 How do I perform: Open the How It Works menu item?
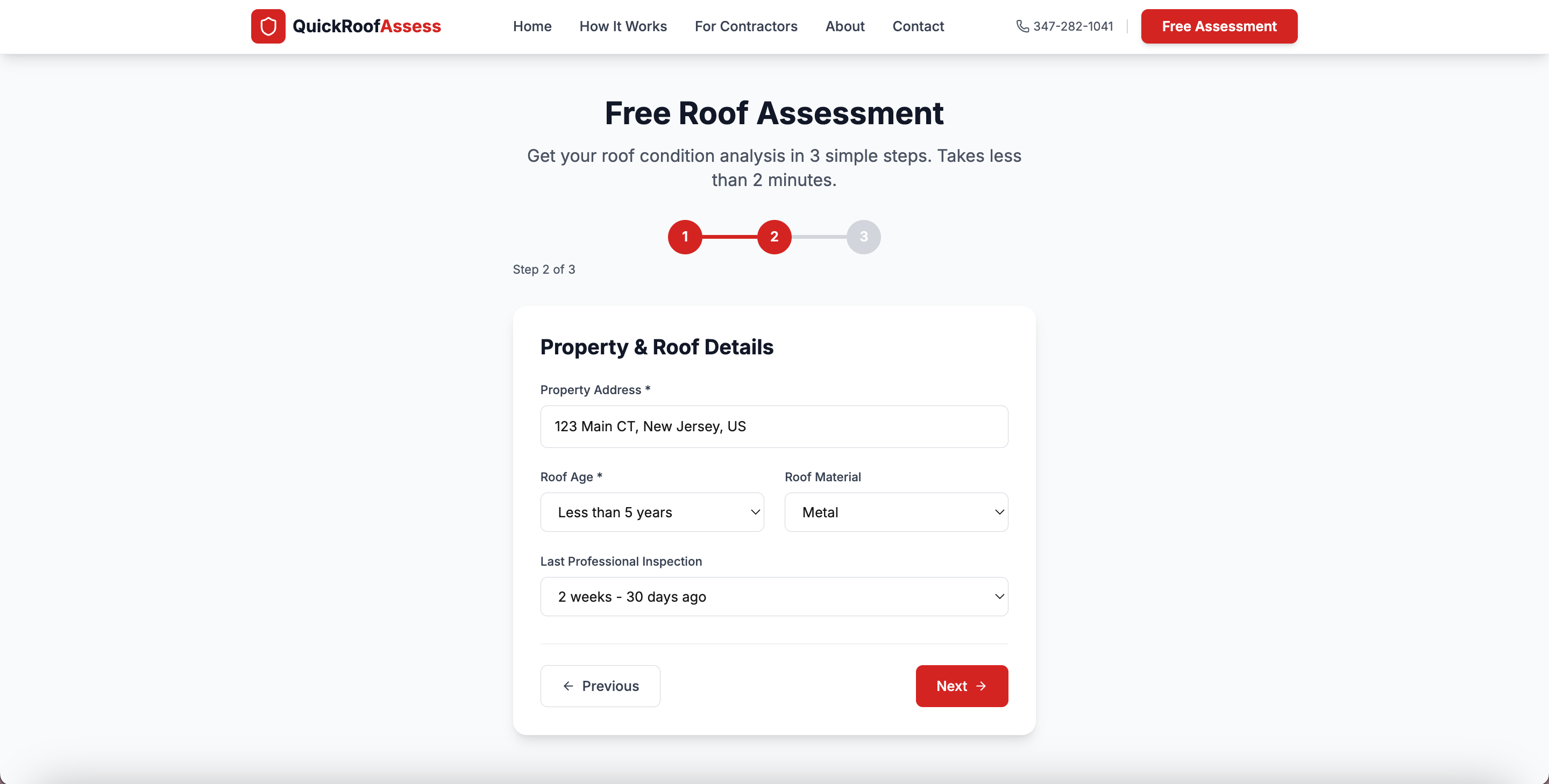click(x=623, y=26)
